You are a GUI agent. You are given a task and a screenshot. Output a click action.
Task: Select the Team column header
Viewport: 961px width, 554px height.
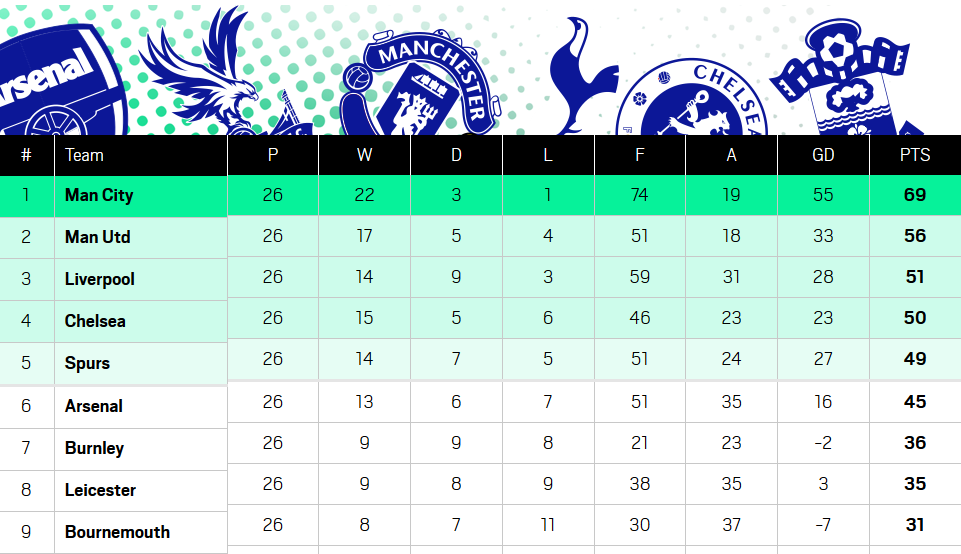[x=85, y=155]
